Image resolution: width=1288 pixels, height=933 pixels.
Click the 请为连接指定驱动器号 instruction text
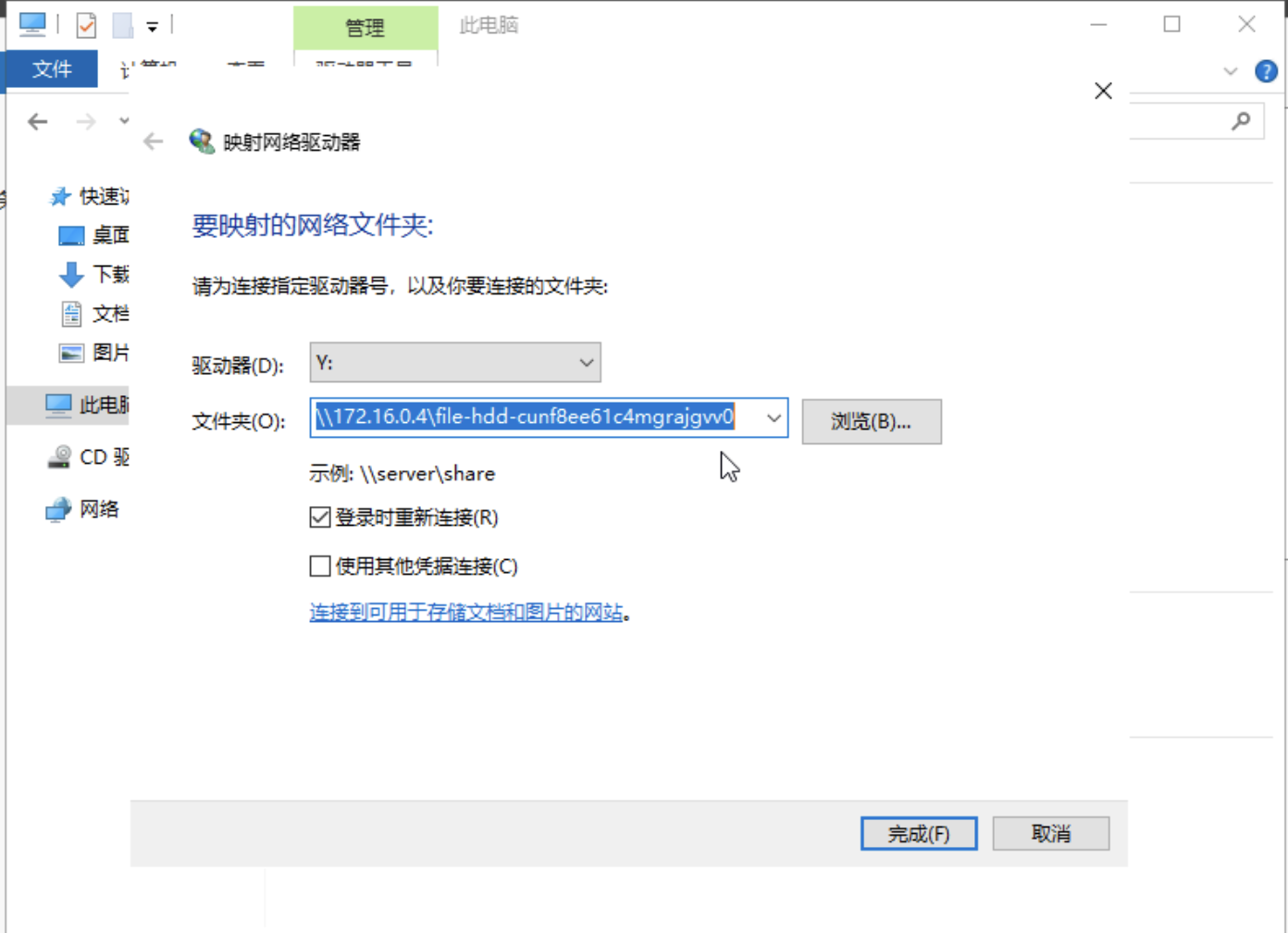click(400, 287)
